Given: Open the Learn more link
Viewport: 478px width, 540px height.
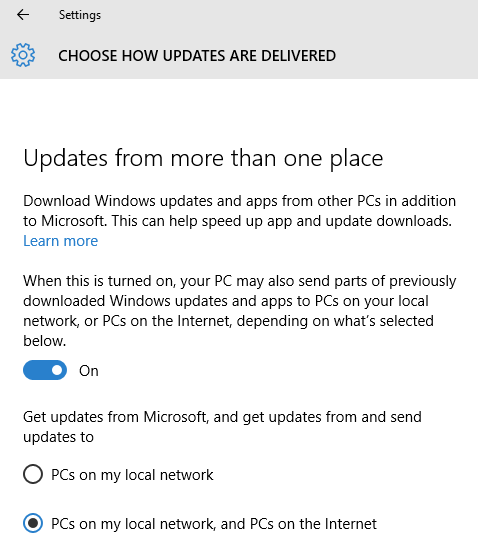Looking at the screenshot, I should pos(61,241).
